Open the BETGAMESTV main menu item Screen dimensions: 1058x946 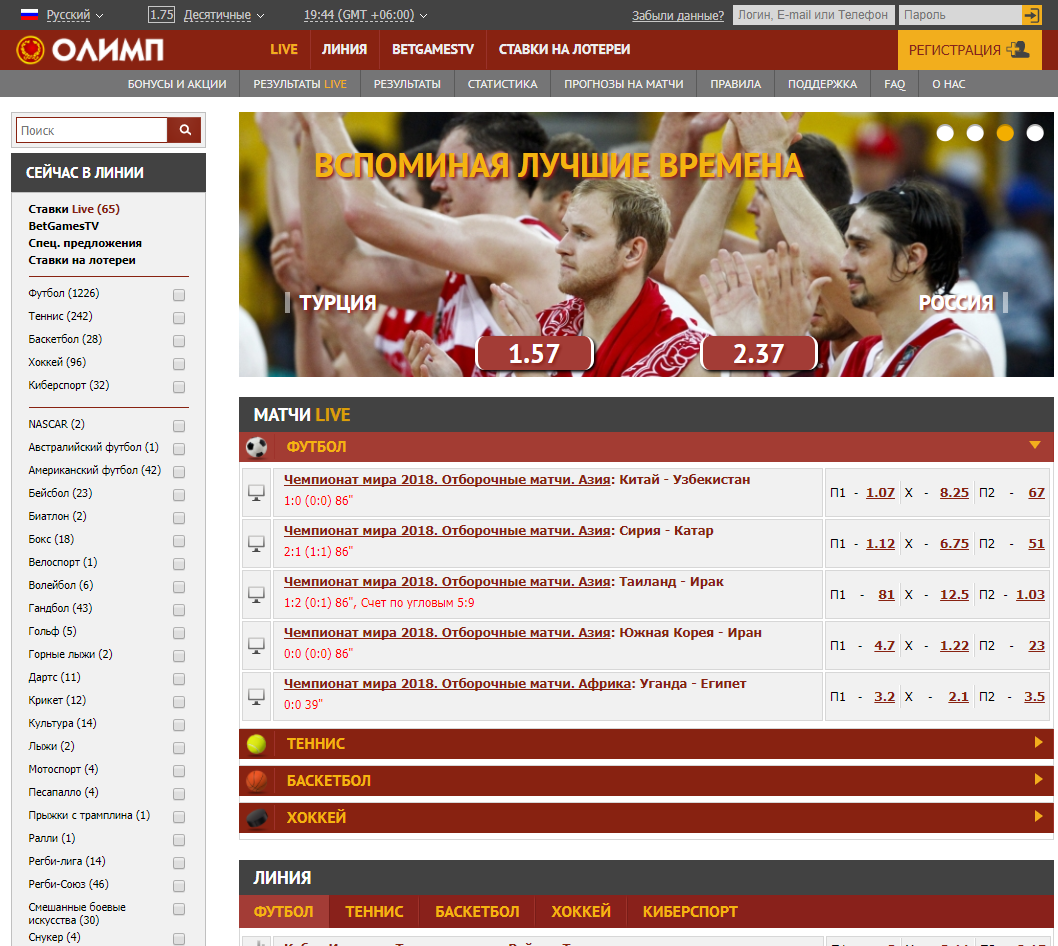pyautogui.click(x=433, y=49)
